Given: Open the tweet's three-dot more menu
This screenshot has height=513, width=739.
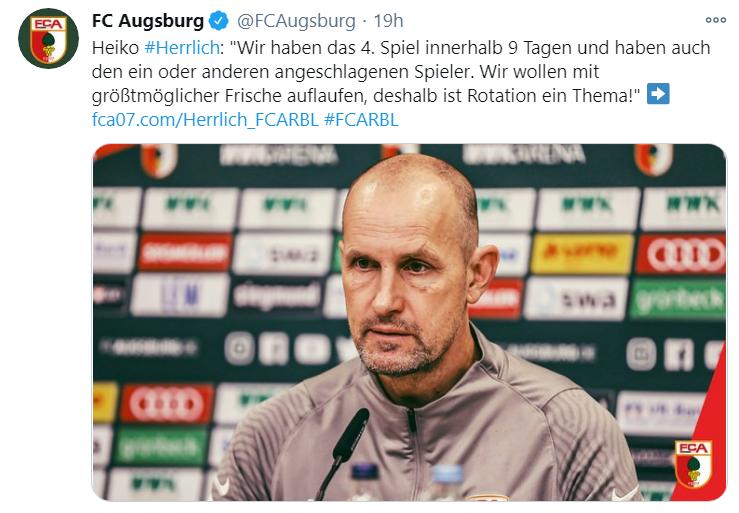Looking at the screenshot, I should point(715,20).
